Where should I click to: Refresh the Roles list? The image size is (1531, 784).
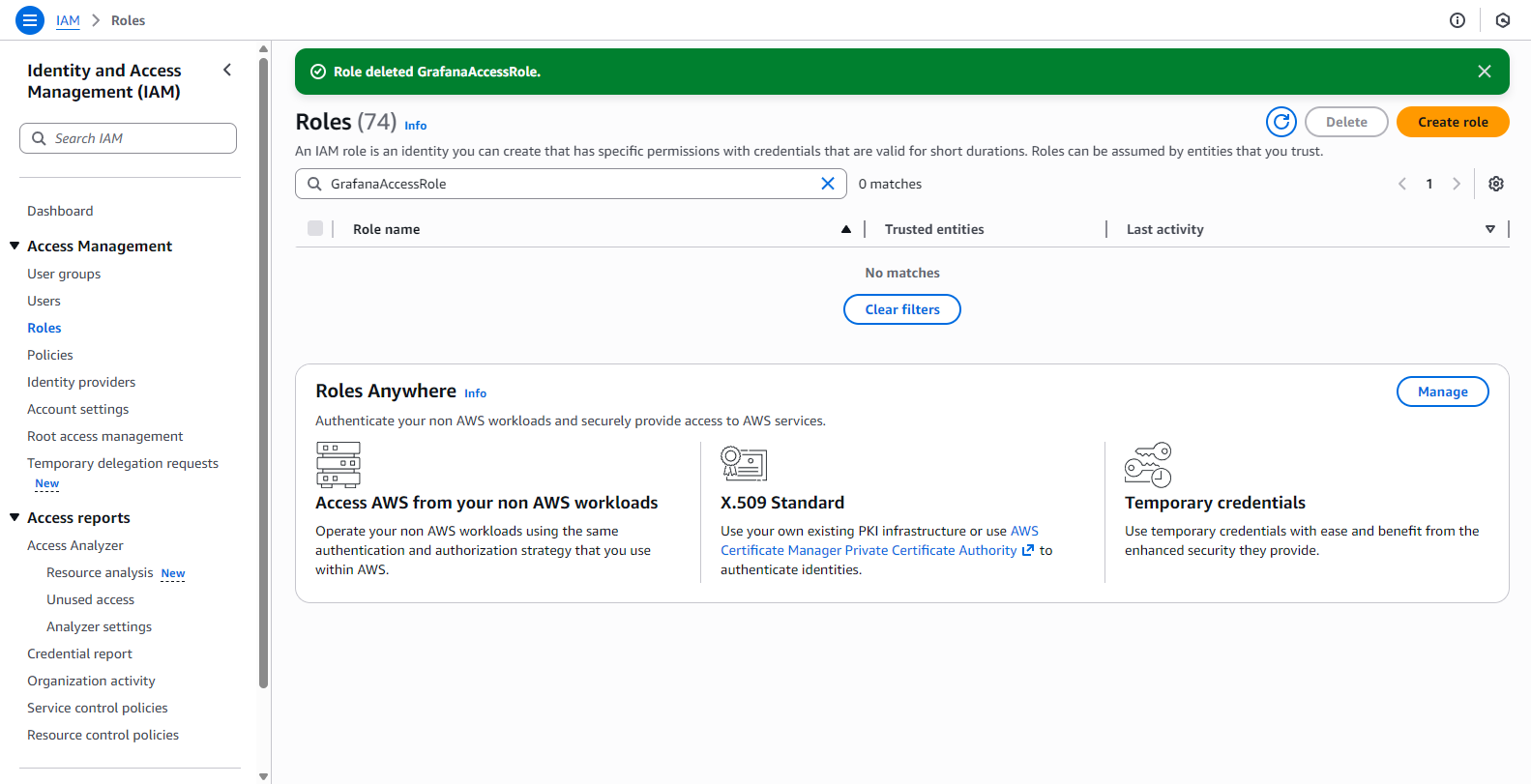pyautogui.click(x=1281, y=122)
